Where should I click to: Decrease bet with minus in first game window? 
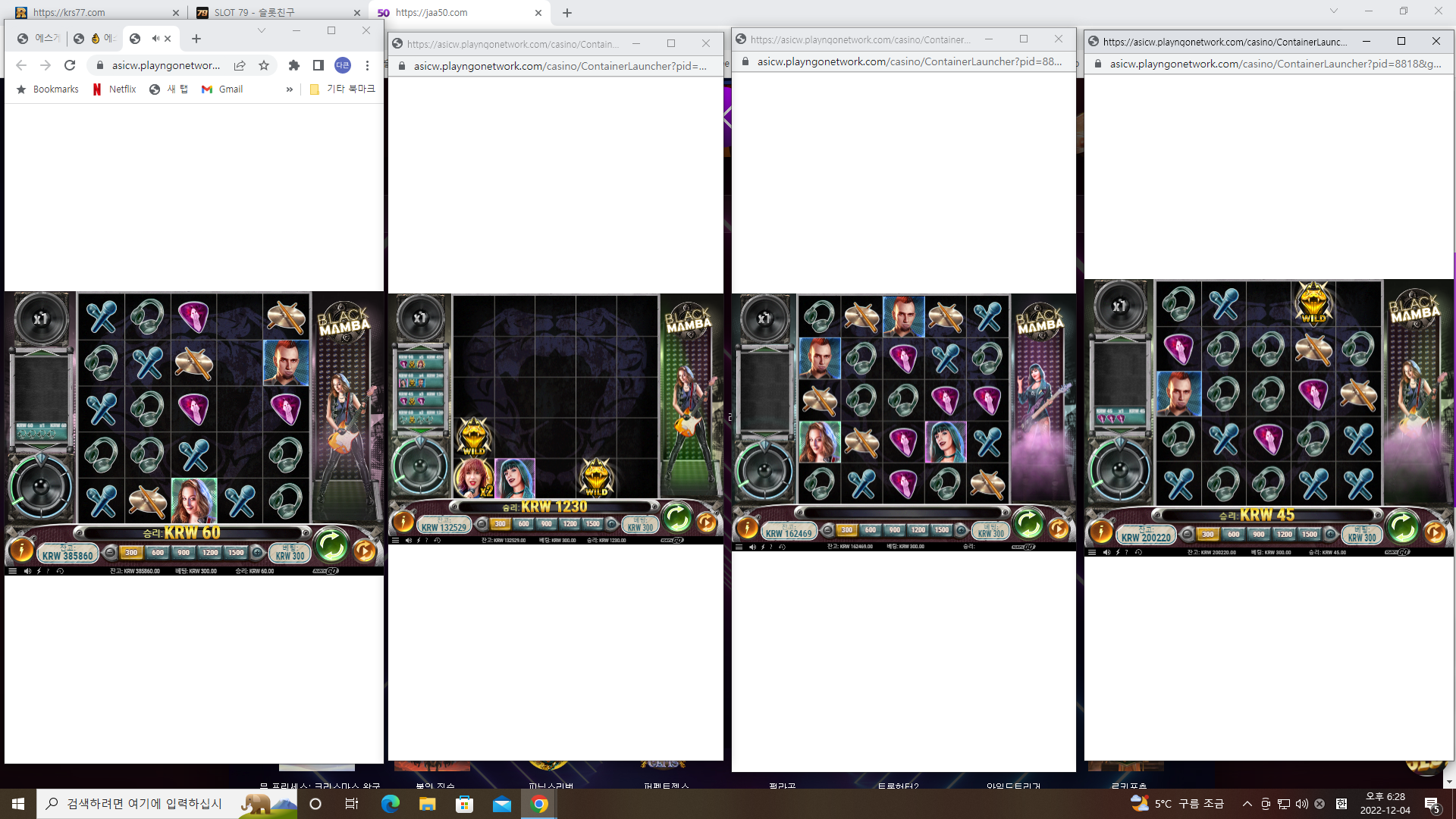tap(111, 553)
